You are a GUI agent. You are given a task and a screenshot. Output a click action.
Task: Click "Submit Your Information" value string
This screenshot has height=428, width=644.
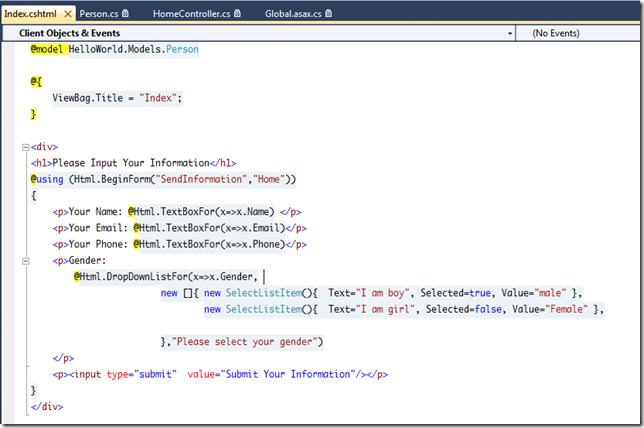click(288, 375)
